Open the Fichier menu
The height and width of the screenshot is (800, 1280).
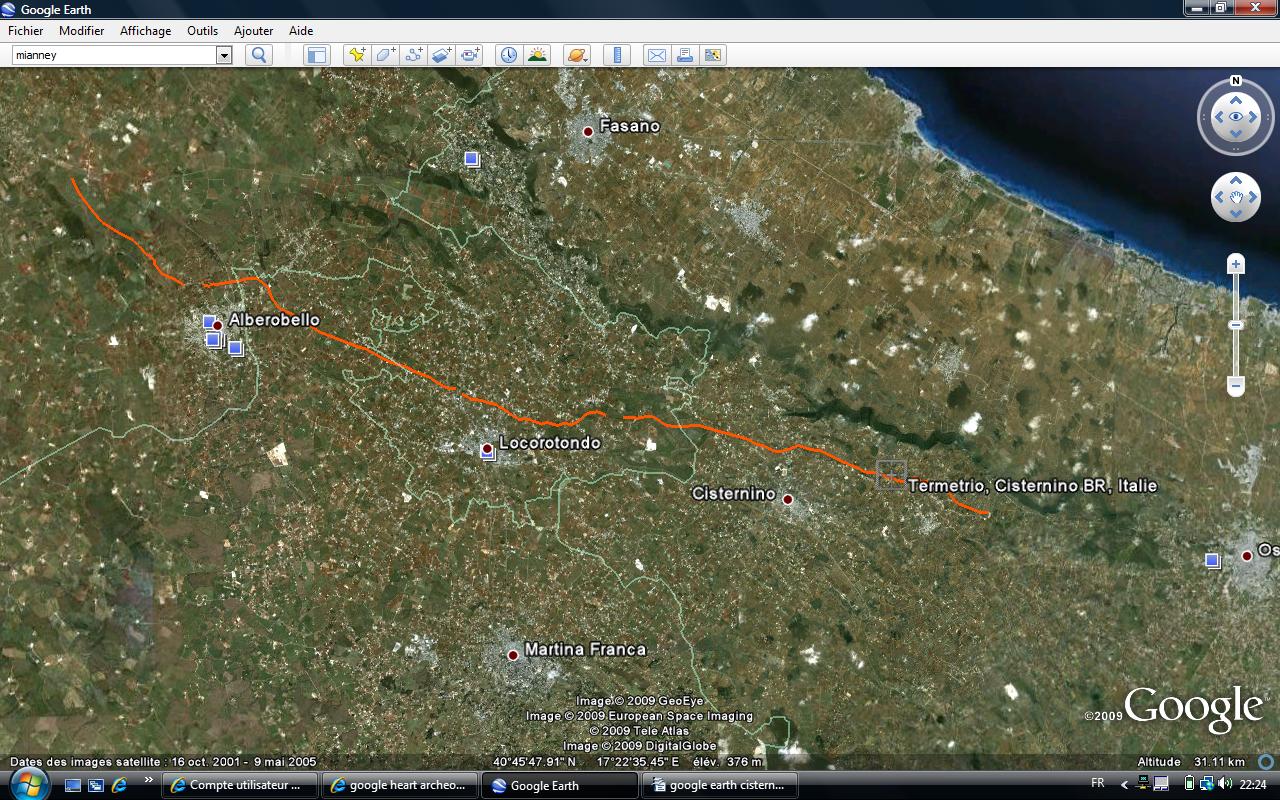pos(26,31)
